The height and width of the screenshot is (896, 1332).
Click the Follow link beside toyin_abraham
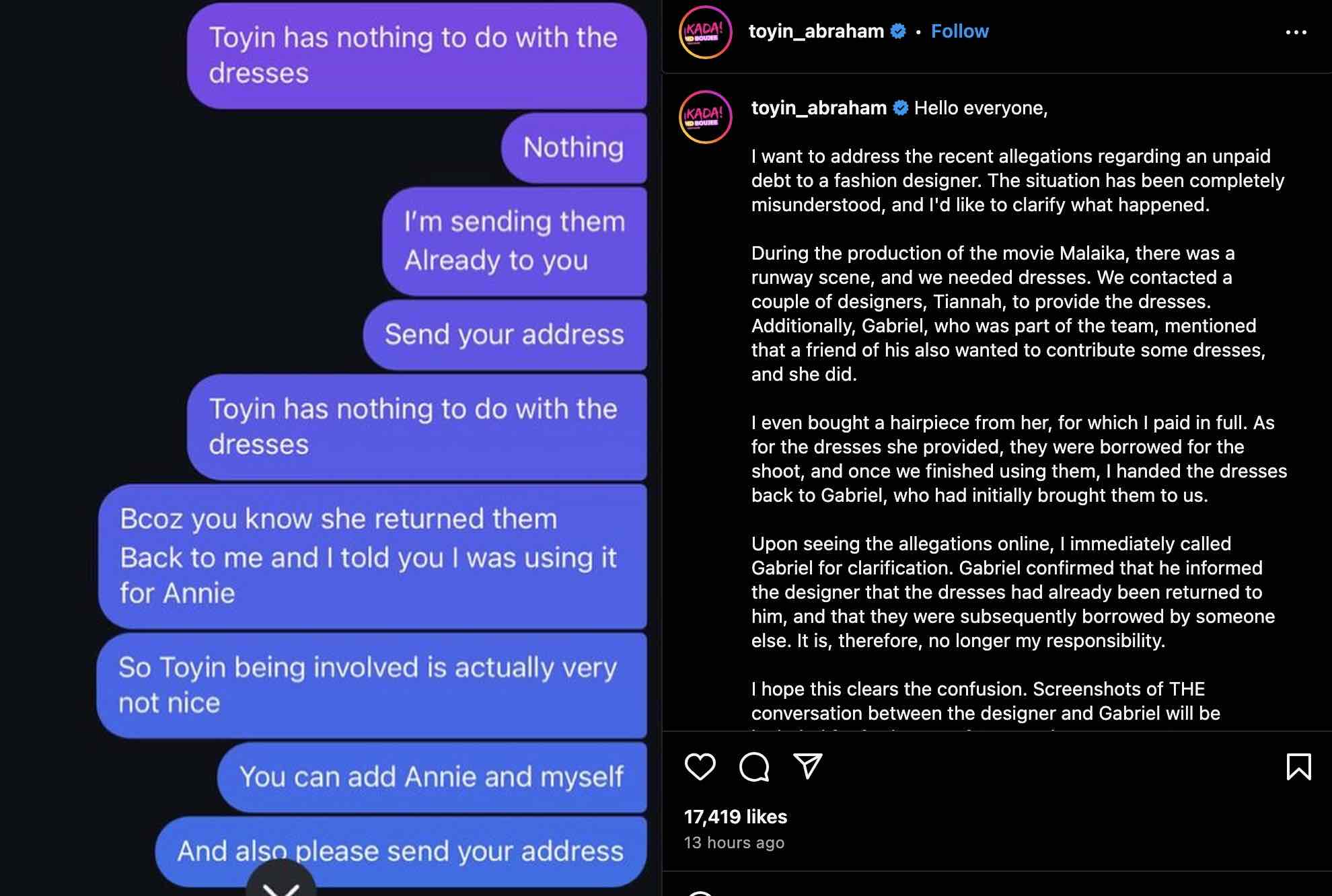coord(959,31)
